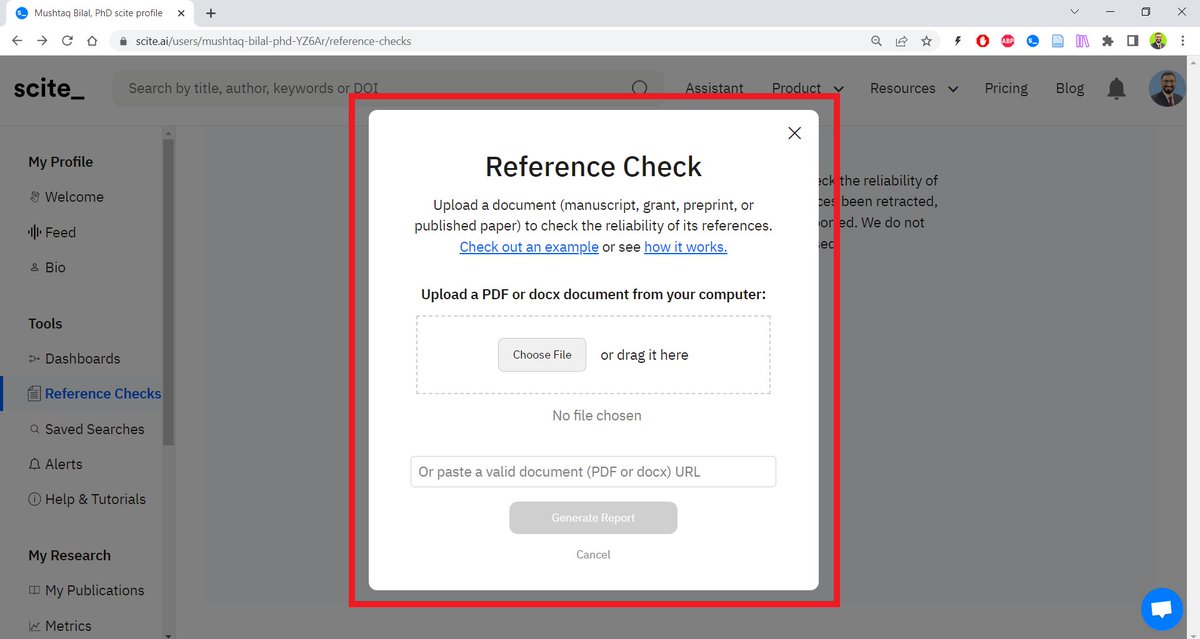Click the Help & Tutorials info icon

pyautogui.click(x=34, y=499)
